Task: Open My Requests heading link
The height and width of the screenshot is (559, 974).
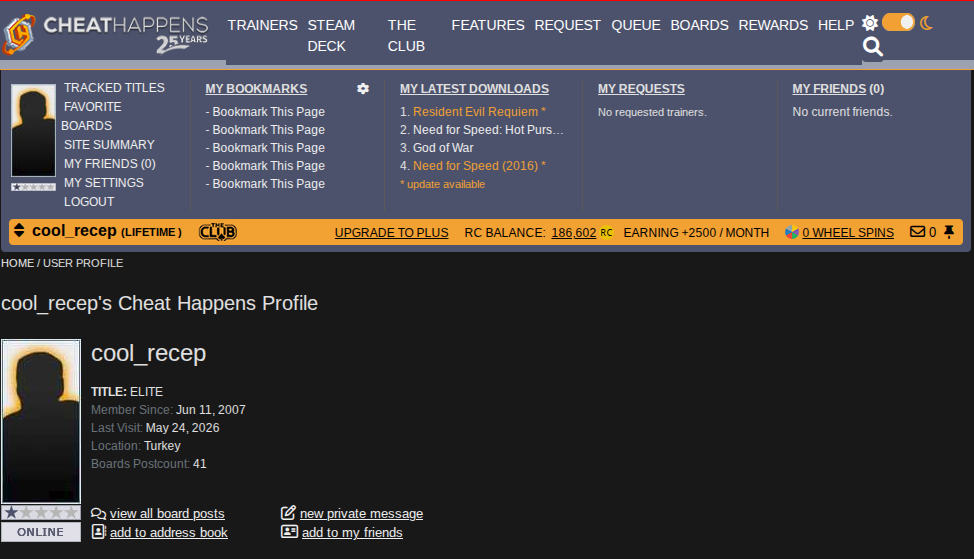Action: (641, 89)
